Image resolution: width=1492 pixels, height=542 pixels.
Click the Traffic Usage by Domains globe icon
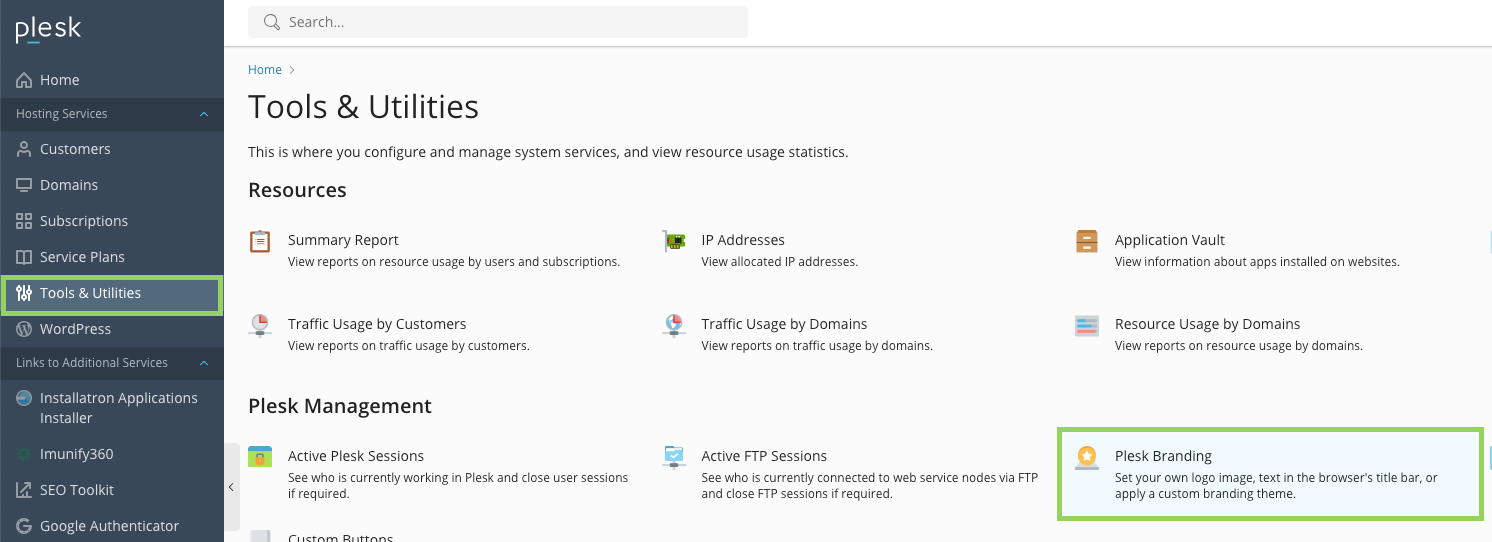pyautogui.click(x=674, y=325)
